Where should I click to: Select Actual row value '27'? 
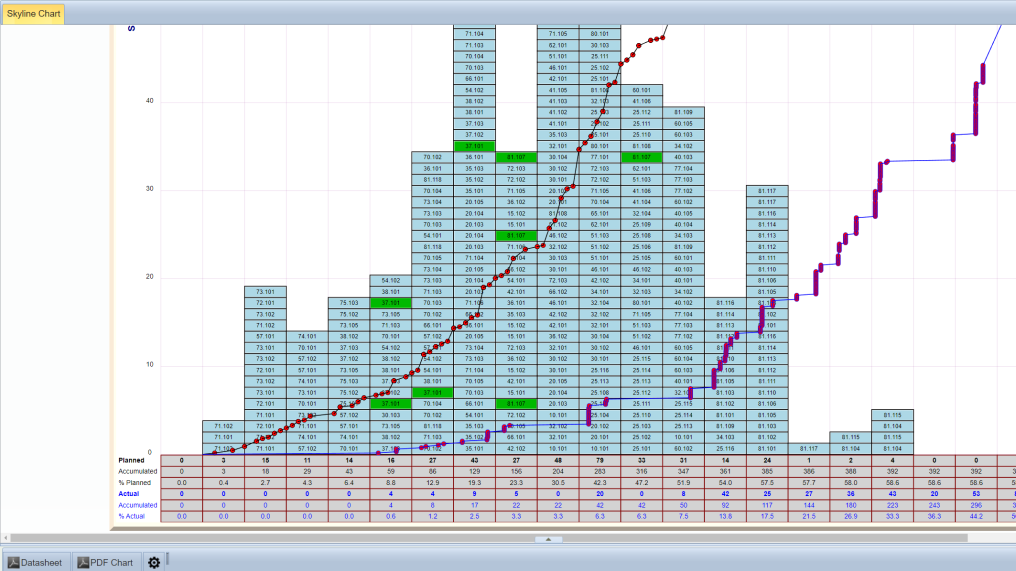[x=809, y=494]
